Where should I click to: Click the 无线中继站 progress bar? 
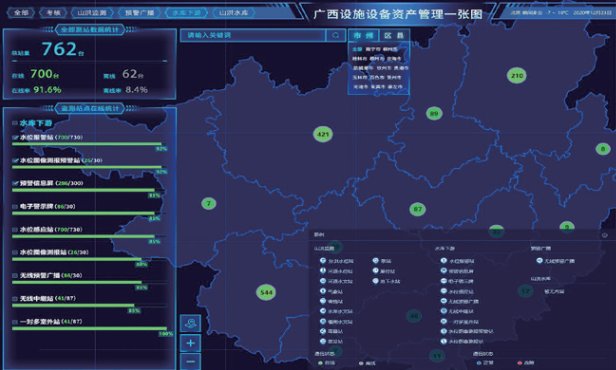coord(89,305)
